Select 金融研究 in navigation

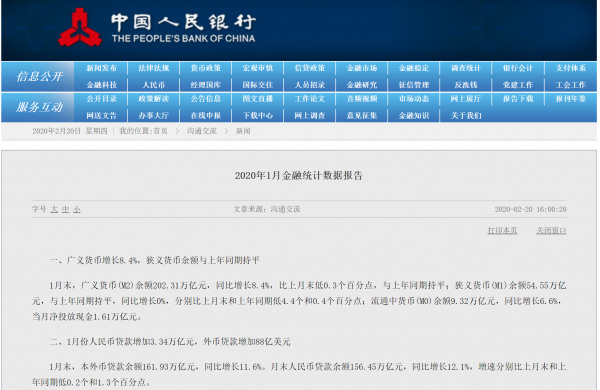[362, 85]
